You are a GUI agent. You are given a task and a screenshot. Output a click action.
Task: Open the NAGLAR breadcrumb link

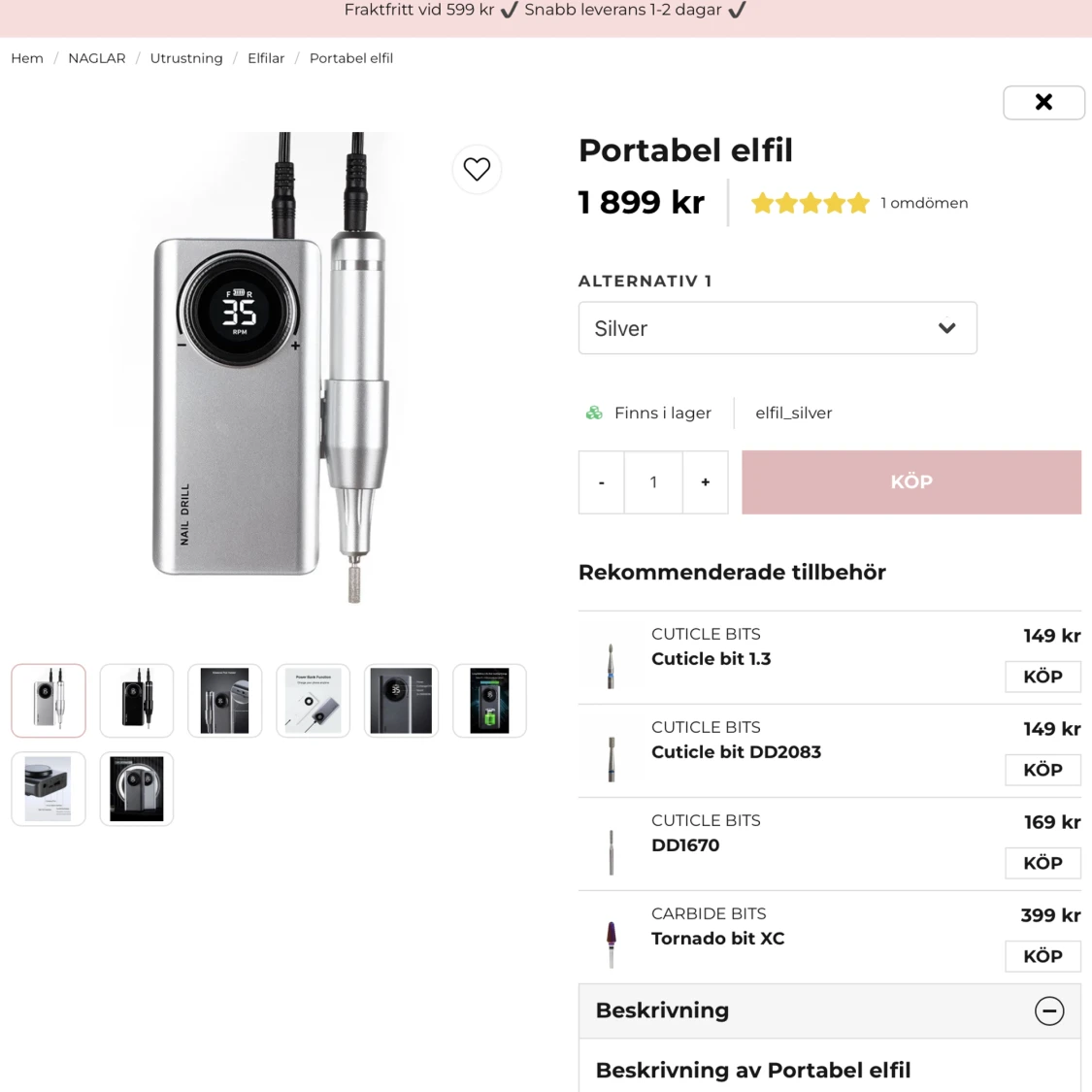point(97,58)
